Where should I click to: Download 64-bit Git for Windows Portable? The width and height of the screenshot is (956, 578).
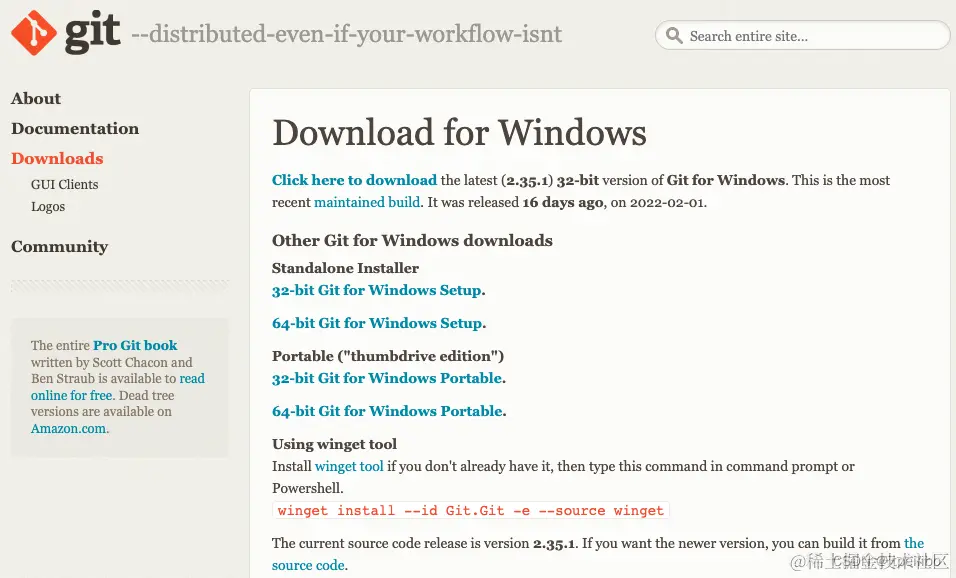point(387,411)
